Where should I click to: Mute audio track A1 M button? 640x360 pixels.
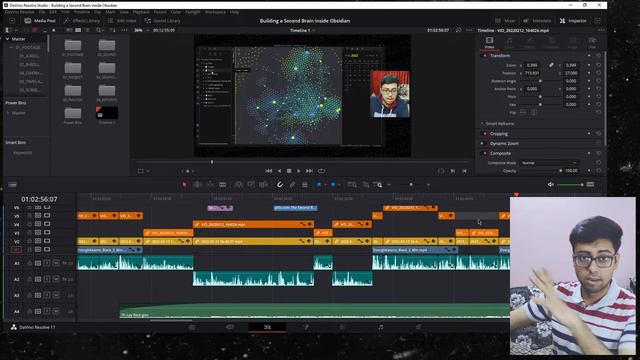[x=56, y=263]
